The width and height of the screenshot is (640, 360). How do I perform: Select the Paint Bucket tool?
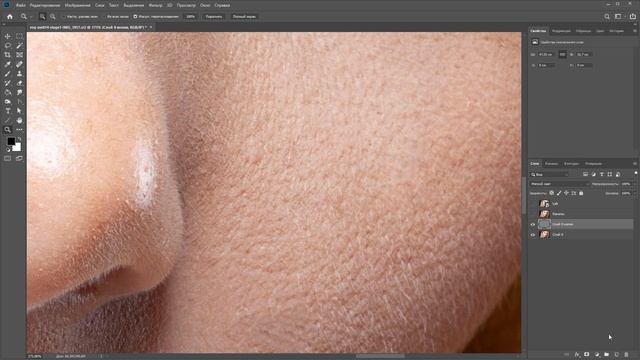[x=8, y=93]
